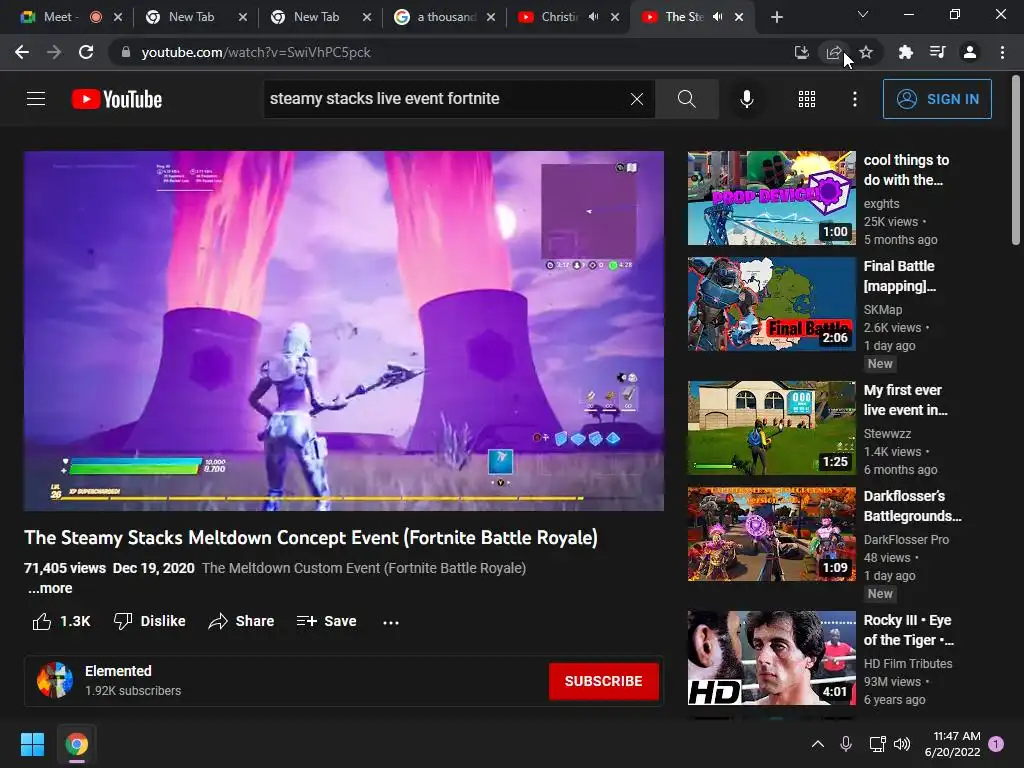Click 'Rocky III • Eye of the Tiger' title
The height and width of the screenshot is (768, 1024).
(x=908, y=630)
